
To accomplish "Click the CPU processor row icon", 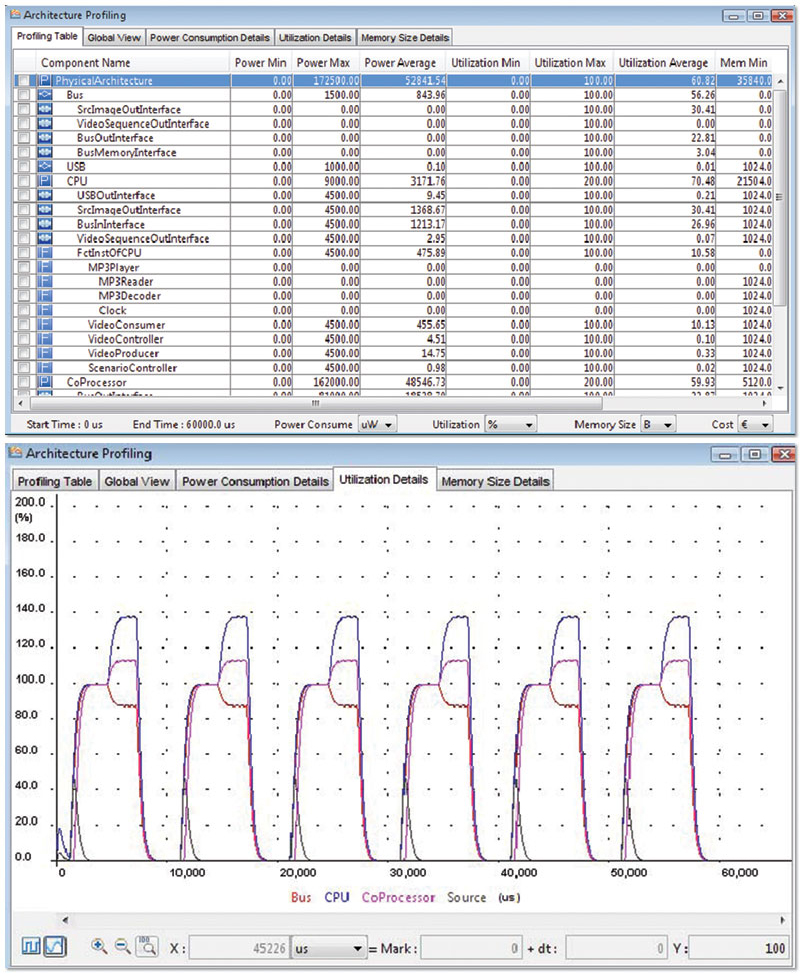I will click(x=45, y=181).
